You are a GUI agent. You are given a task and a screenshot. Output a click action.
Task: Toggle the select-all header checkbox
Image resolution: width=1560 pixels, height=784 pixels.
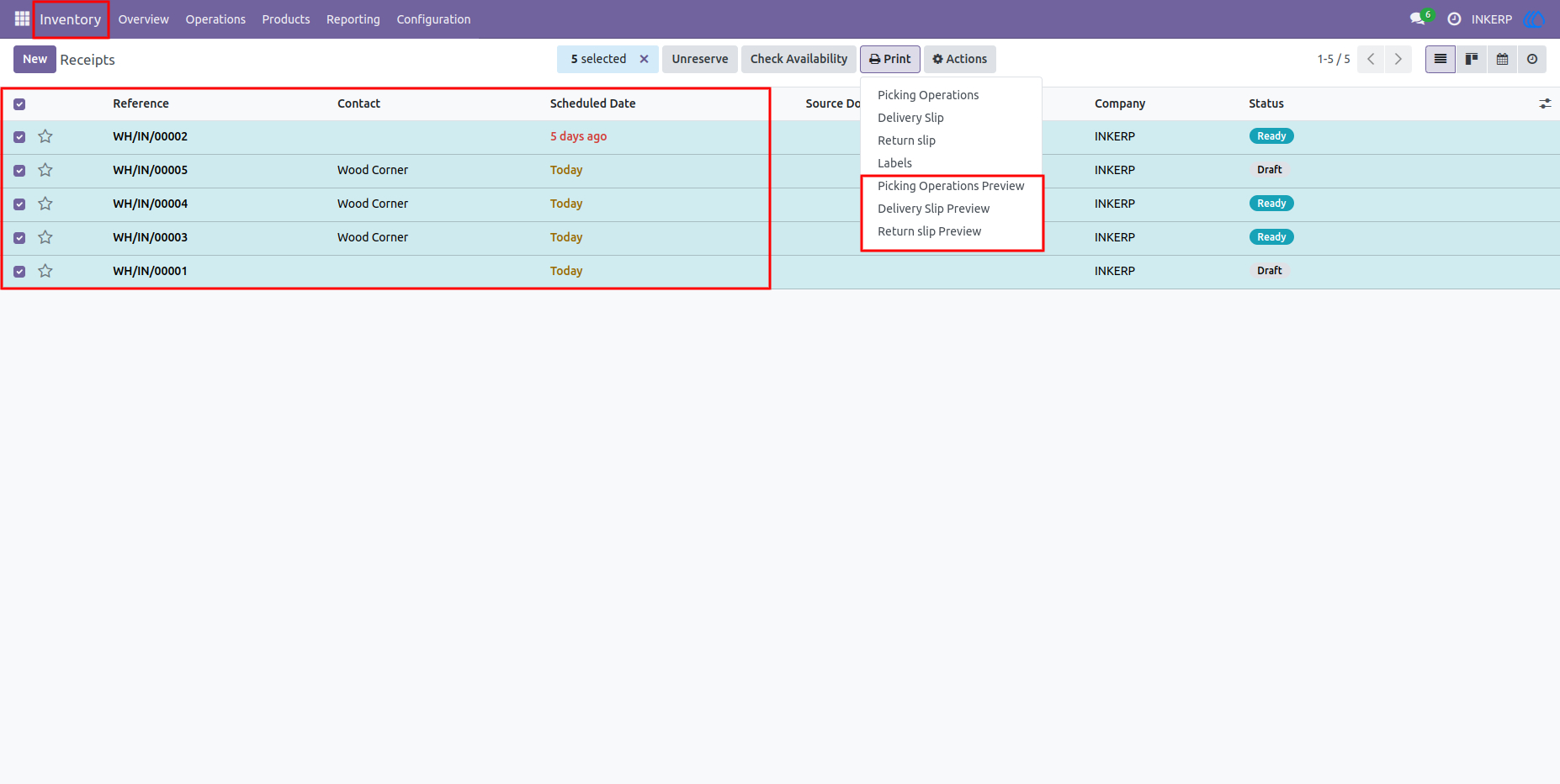[19, 104]
